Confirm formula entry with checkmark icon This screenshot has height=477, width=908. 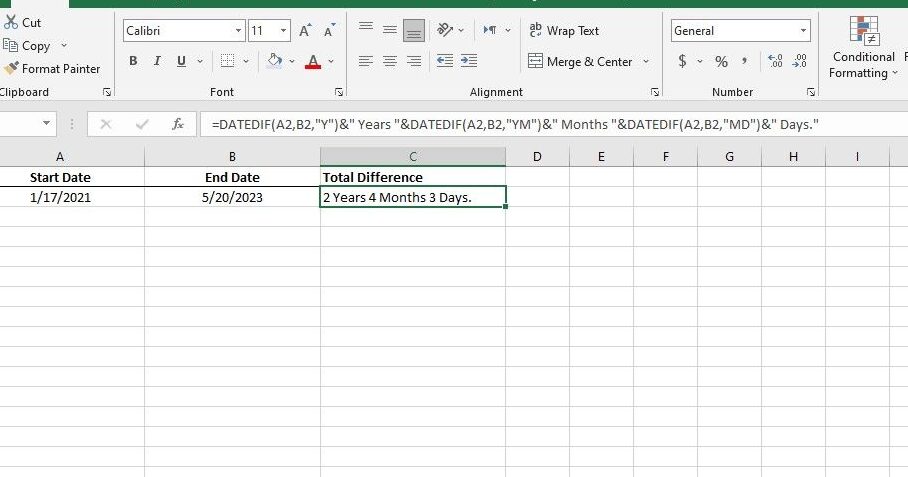pos(142,124)
